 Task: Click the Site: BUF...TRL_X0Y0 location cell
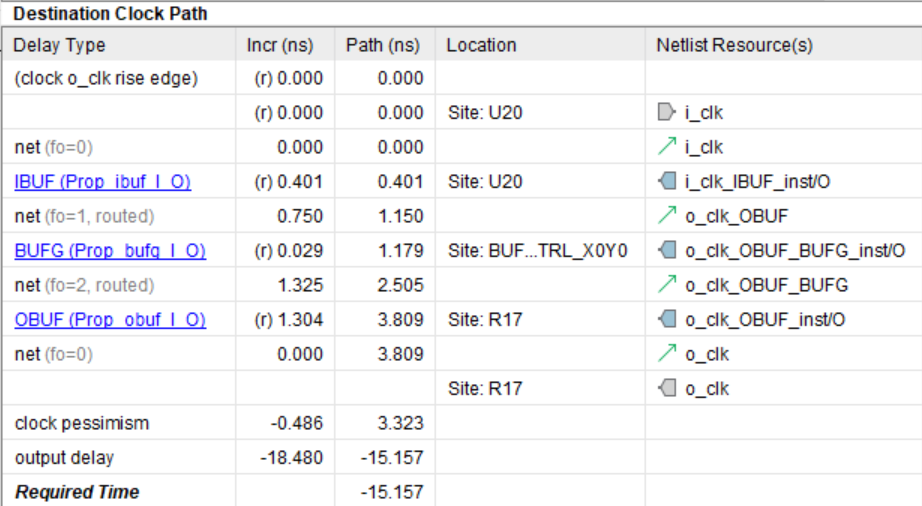tap(536, 250)
